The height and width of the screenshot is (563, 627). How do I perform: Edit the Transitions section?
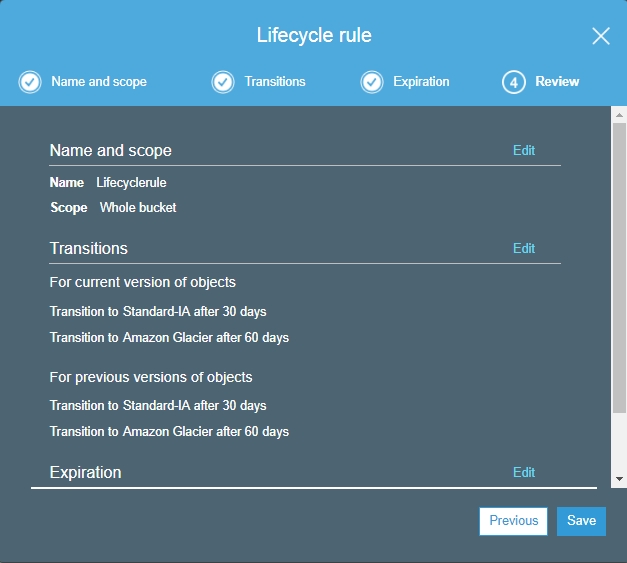[x=524, y=249]
